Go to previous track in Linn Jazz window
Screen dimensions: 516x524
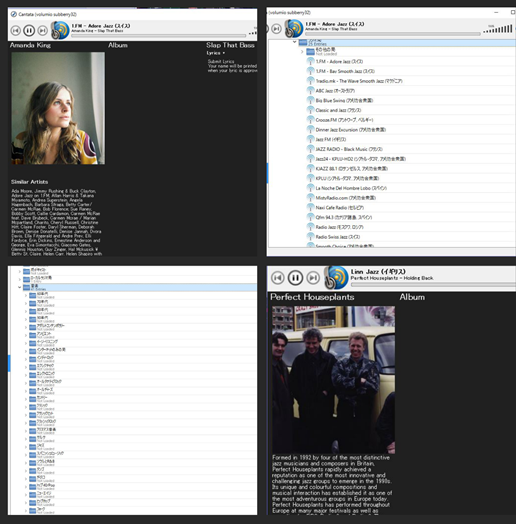click(278, 278)
